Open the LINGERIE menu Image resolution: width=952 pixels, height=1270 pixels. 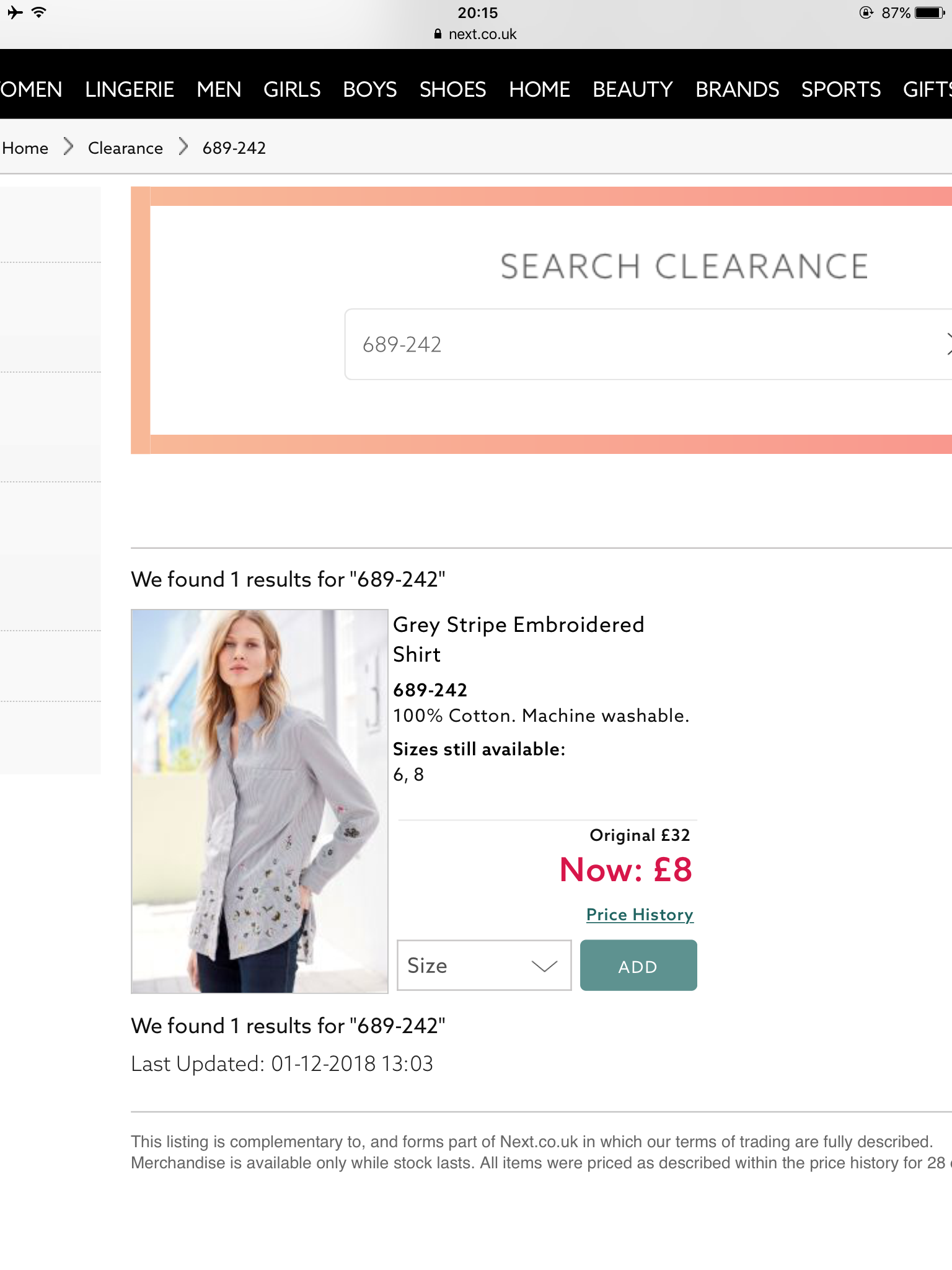click(130, 89)
